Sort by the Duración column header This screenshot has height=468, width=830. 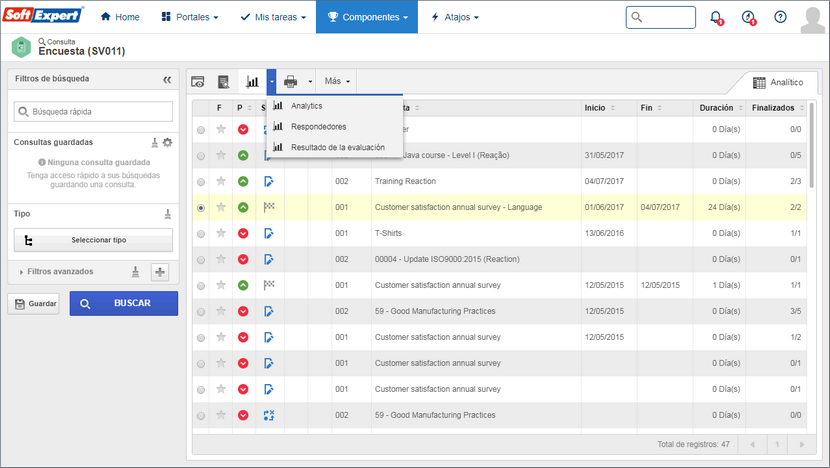pyautogui.click(x=721, y=108)
